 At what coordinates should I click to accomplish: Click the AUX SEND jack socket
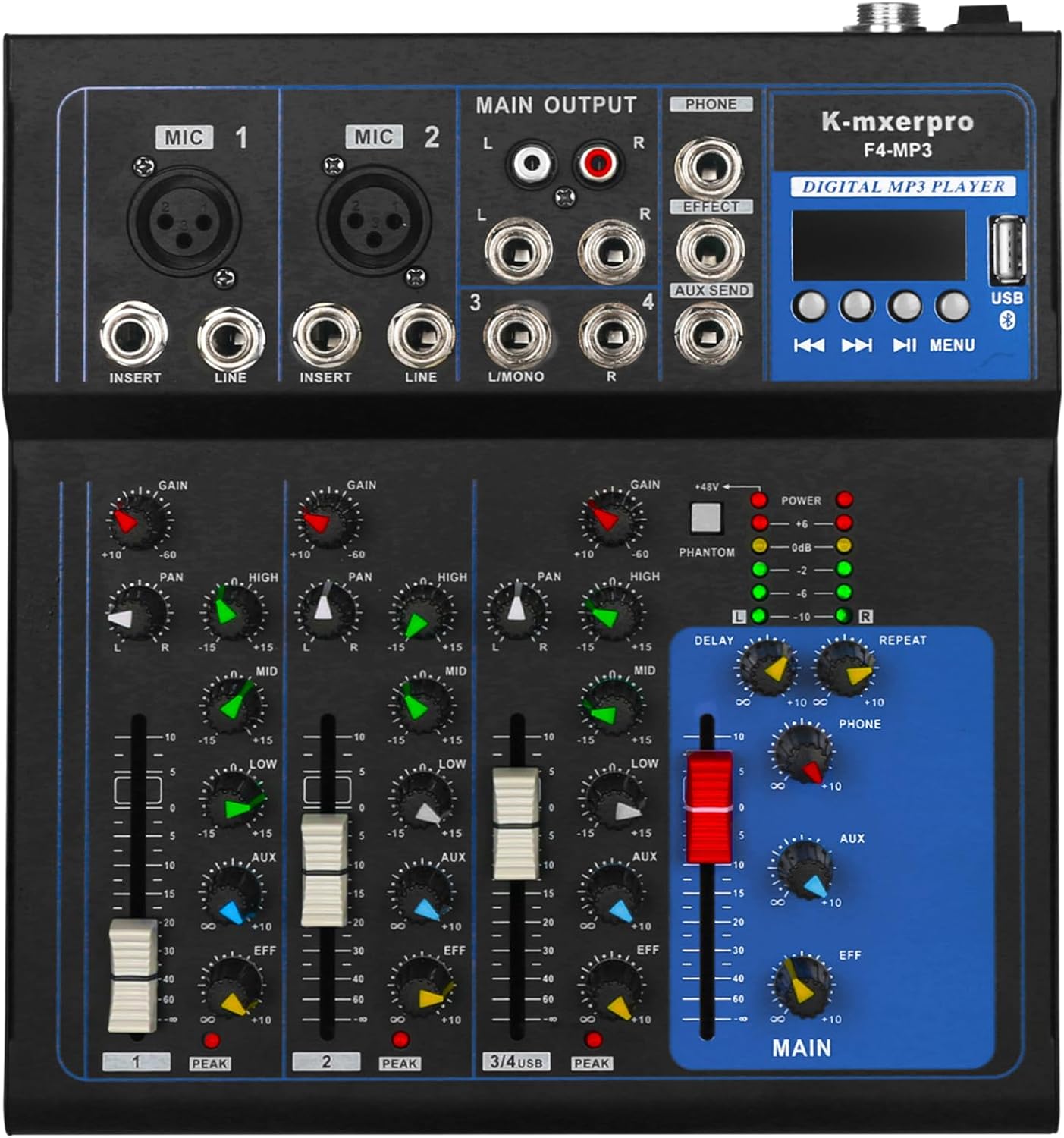coord(709,333)
